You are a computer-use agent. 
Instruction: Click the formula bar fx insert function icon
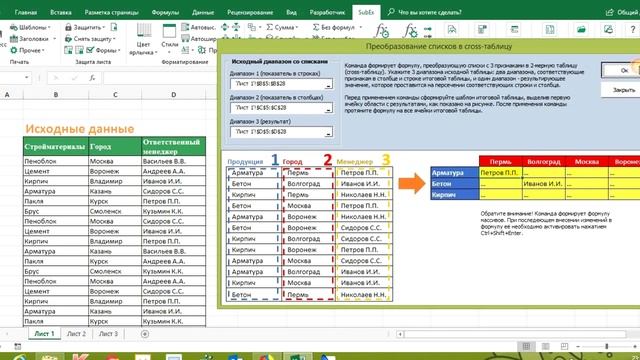[x=93, y=78]
